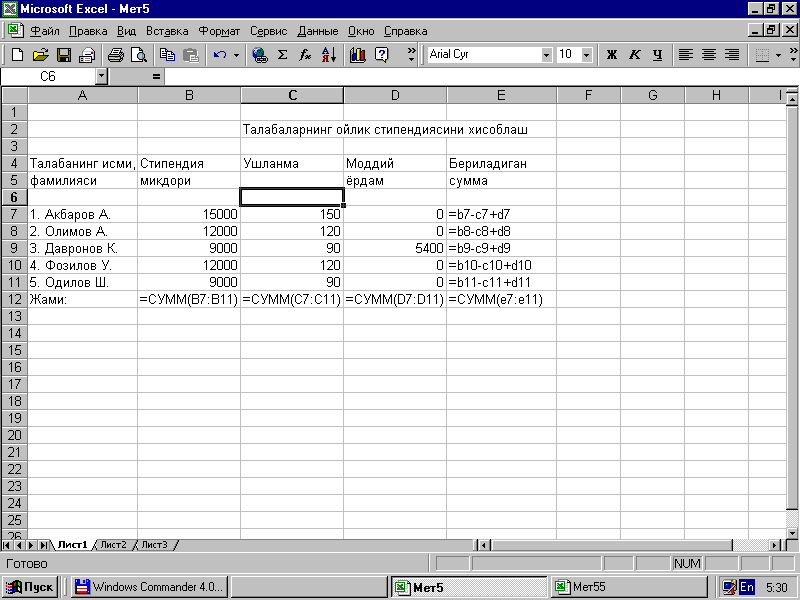Switch to Мет55 taskbar window

pos(629,587)
